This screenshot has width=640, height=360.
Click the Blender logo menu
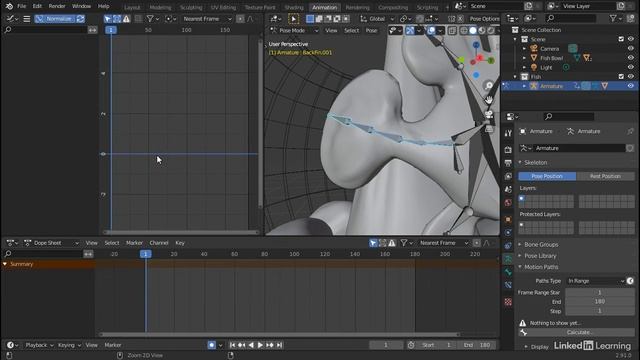coord(9,6)
